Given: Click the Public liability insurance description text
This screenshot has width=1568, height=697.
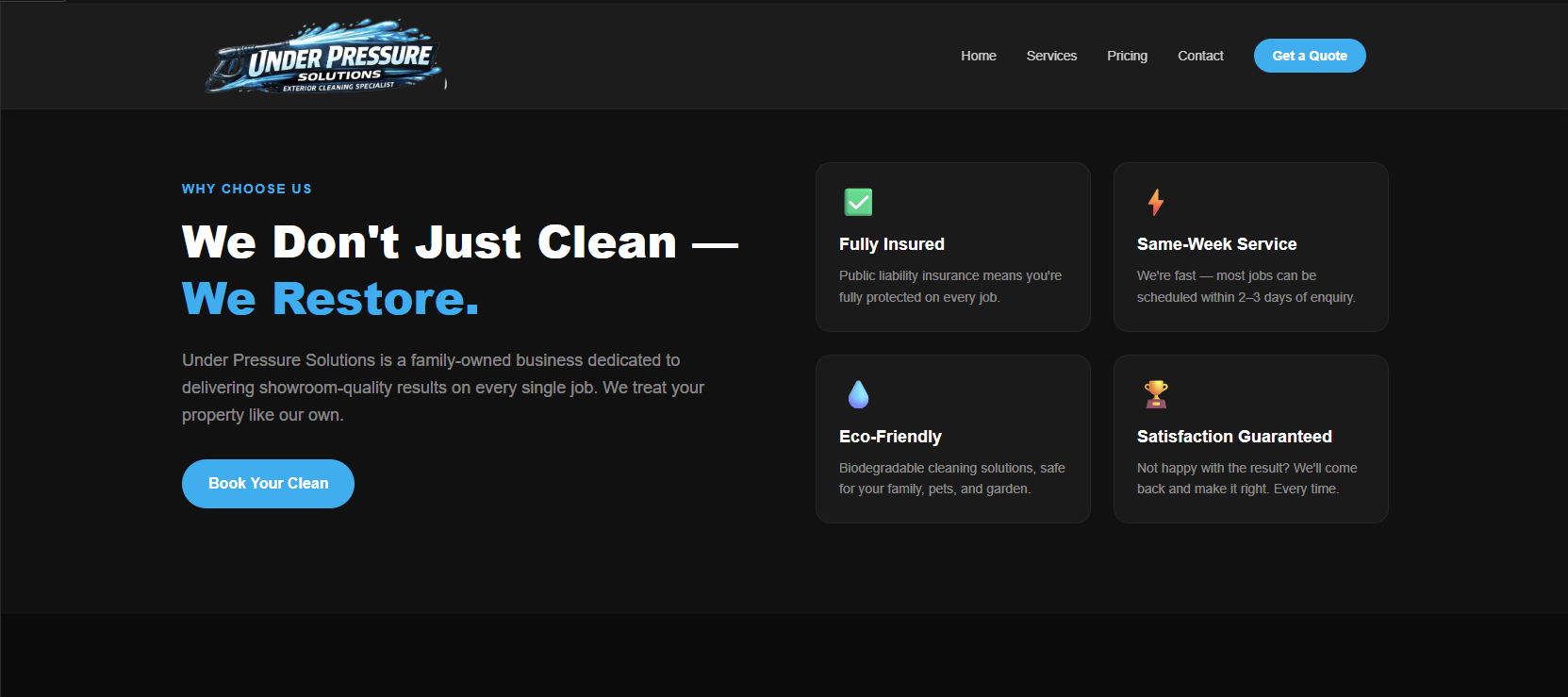Looking at the screenshot, I should (x=950, y=287).
